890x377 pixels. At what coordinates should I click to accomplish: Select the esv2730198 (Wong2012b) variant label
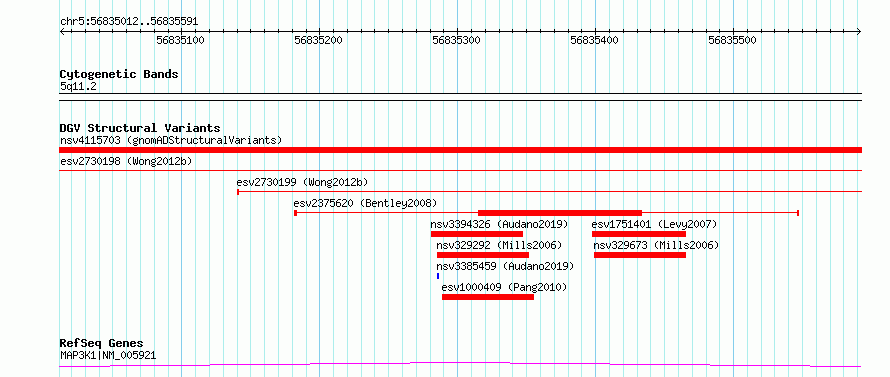pyautogui.click(x=126, y=162)
